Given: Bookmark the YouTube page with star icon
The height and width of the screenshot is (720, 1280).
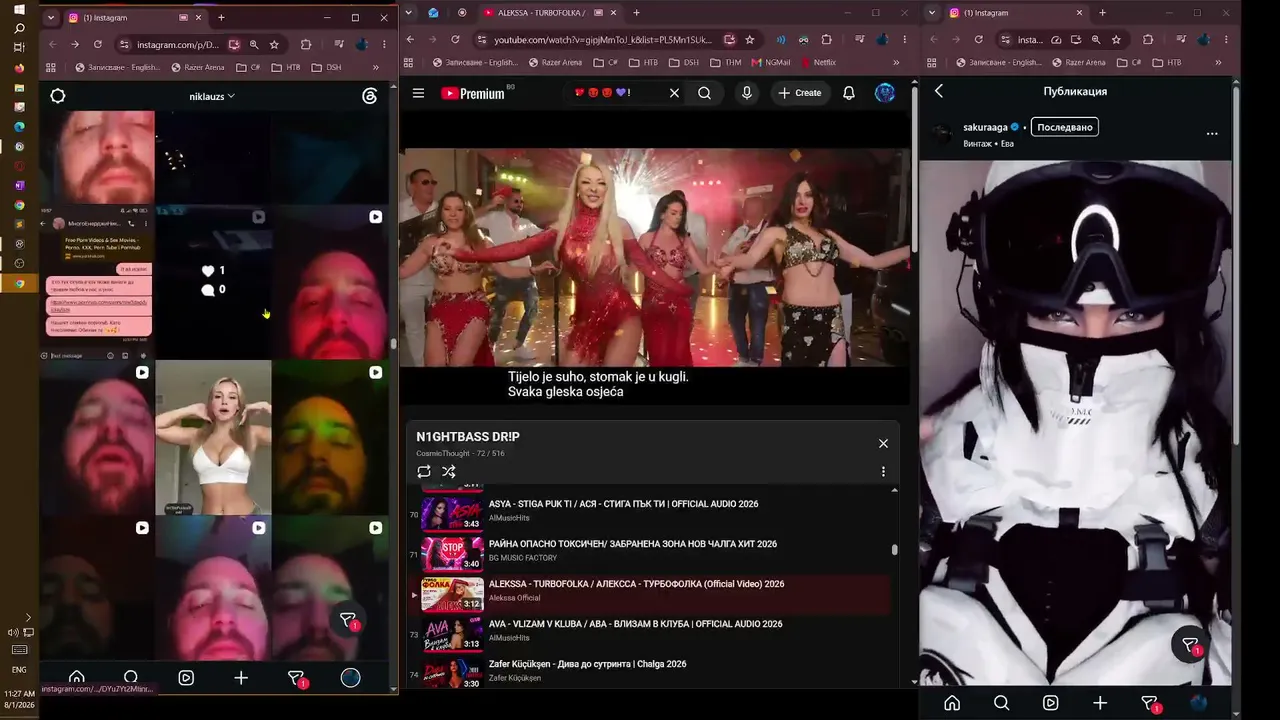Looking at the screenshot, I should click(749, 40).
